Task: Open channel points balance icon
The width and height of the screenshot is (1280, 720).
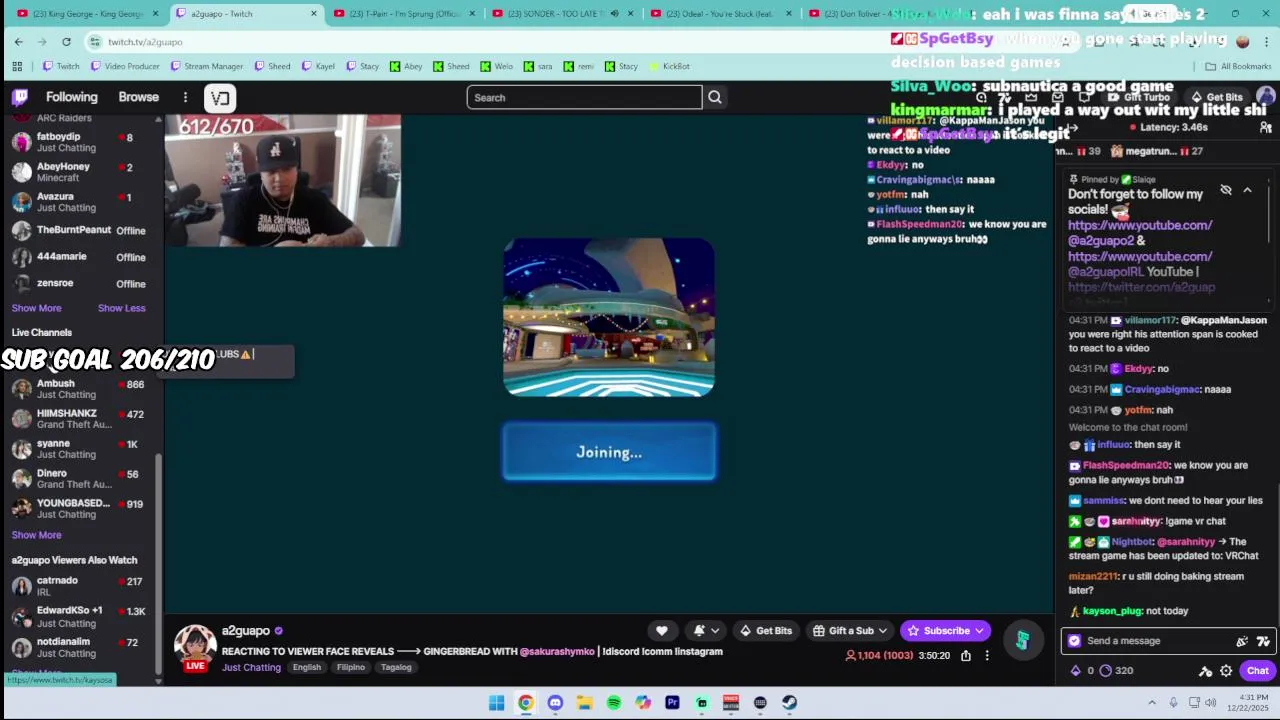Action: pos(1105,670)
